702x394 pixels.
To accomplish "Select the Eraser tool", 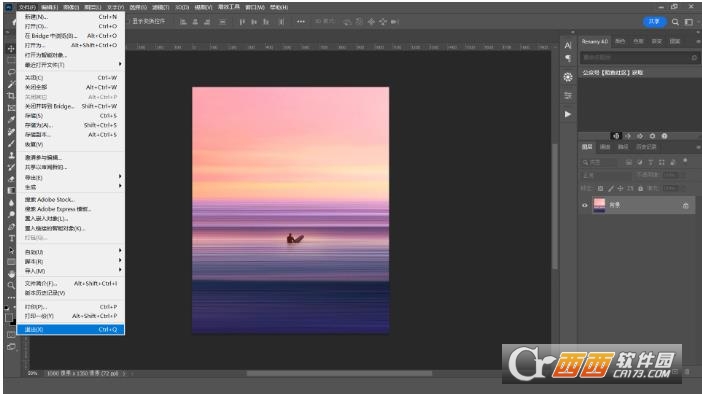I will point(11,179).
